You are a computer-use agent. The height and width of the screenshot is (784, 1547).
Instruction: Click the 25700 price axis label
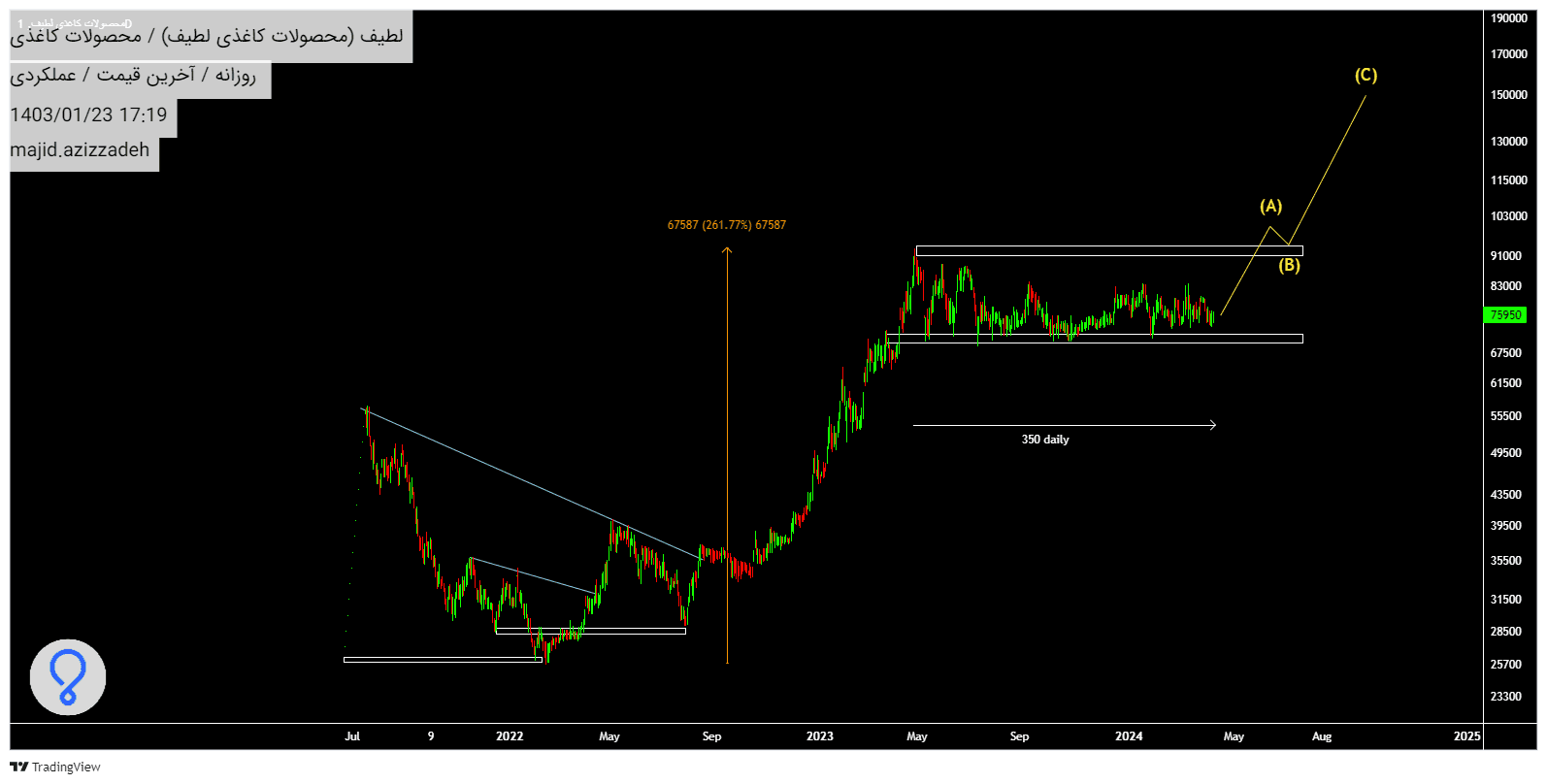click(x=1506, y=665)
